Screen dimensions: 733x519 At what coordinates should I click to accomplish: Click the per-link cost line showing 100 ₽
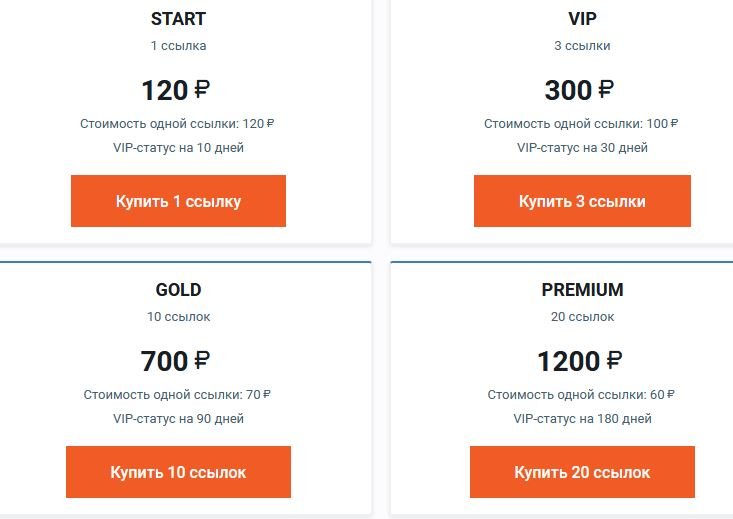click(581, 124)
